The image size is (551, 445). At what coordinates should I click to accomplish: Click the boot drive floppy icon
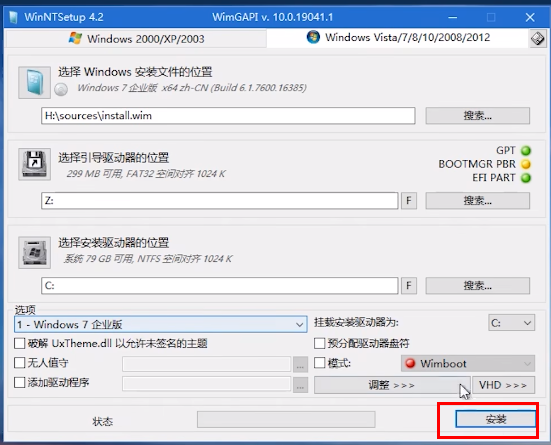coord(34,164)
